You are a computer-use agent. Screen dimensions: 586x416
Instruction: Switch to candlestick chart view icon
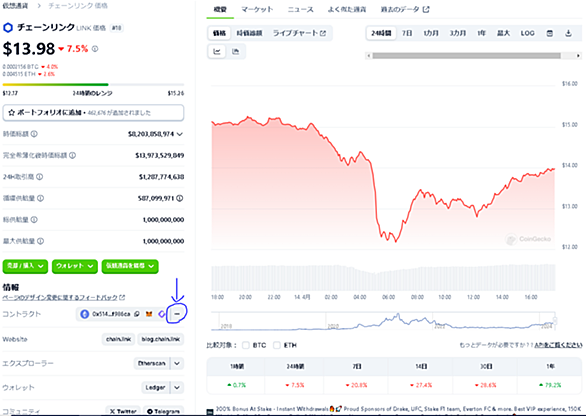235,52
